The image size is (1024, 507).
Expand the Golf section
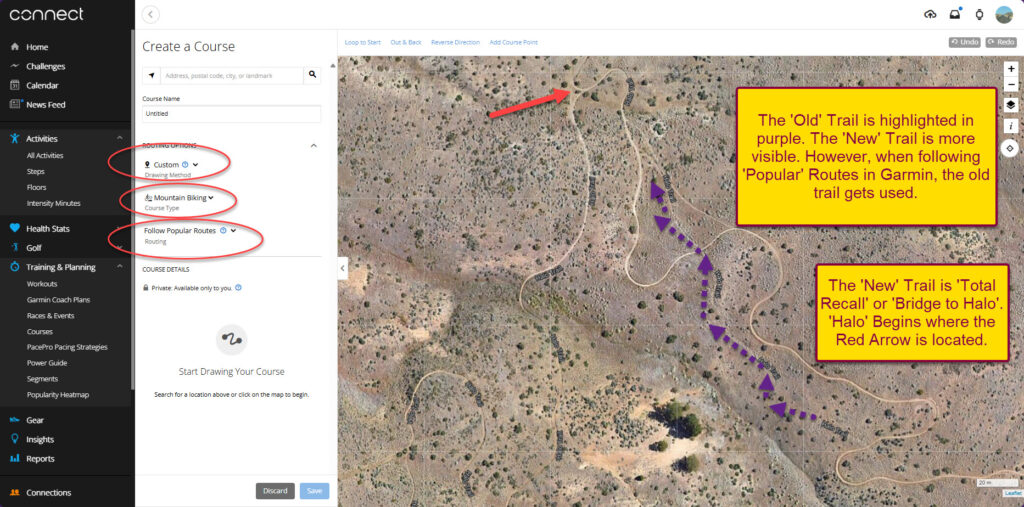coord(120,247)
